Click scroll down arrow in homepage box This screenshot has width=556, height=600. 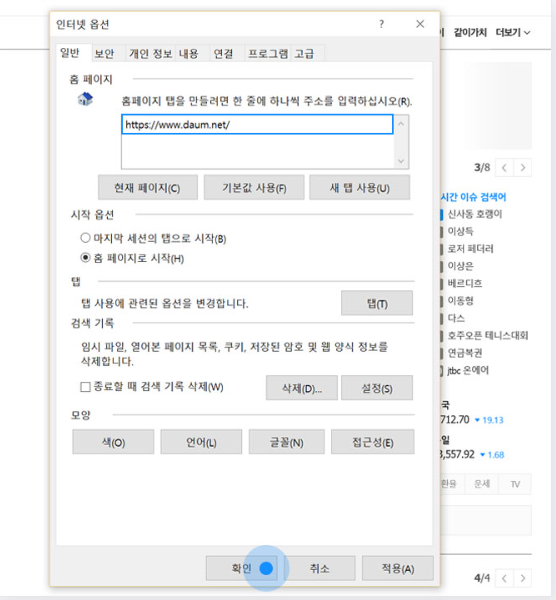click(401, 161)
